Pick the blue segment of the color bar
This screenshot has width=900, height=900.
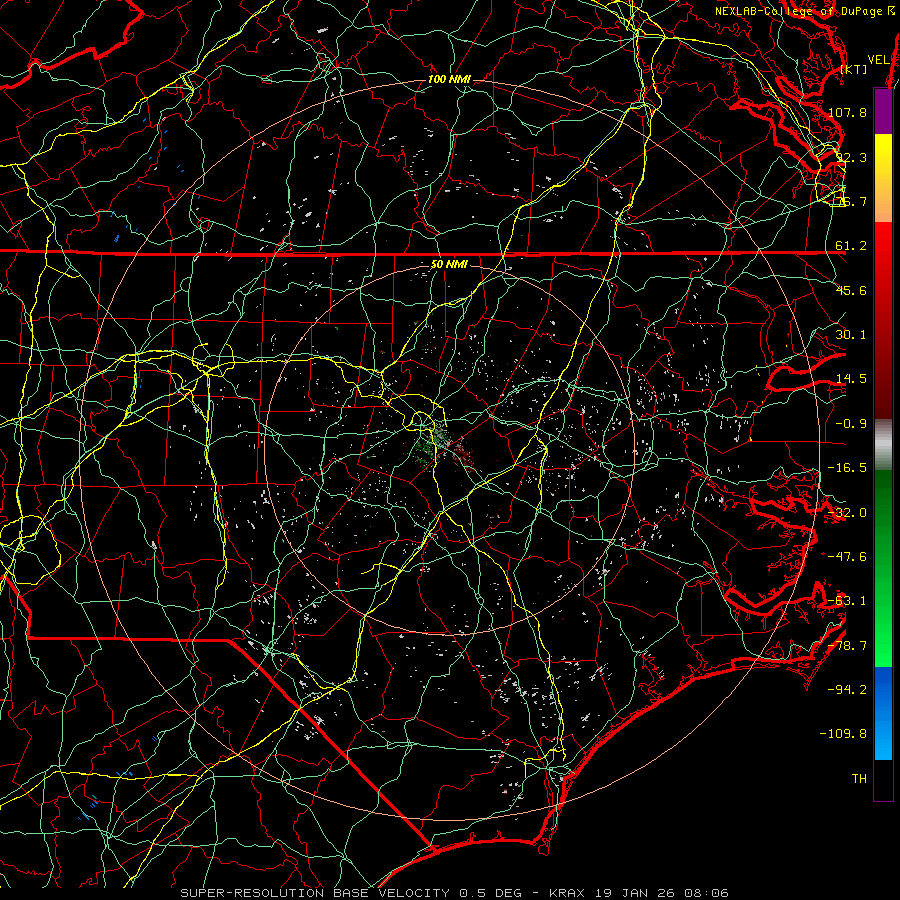[x=883, y=689]
